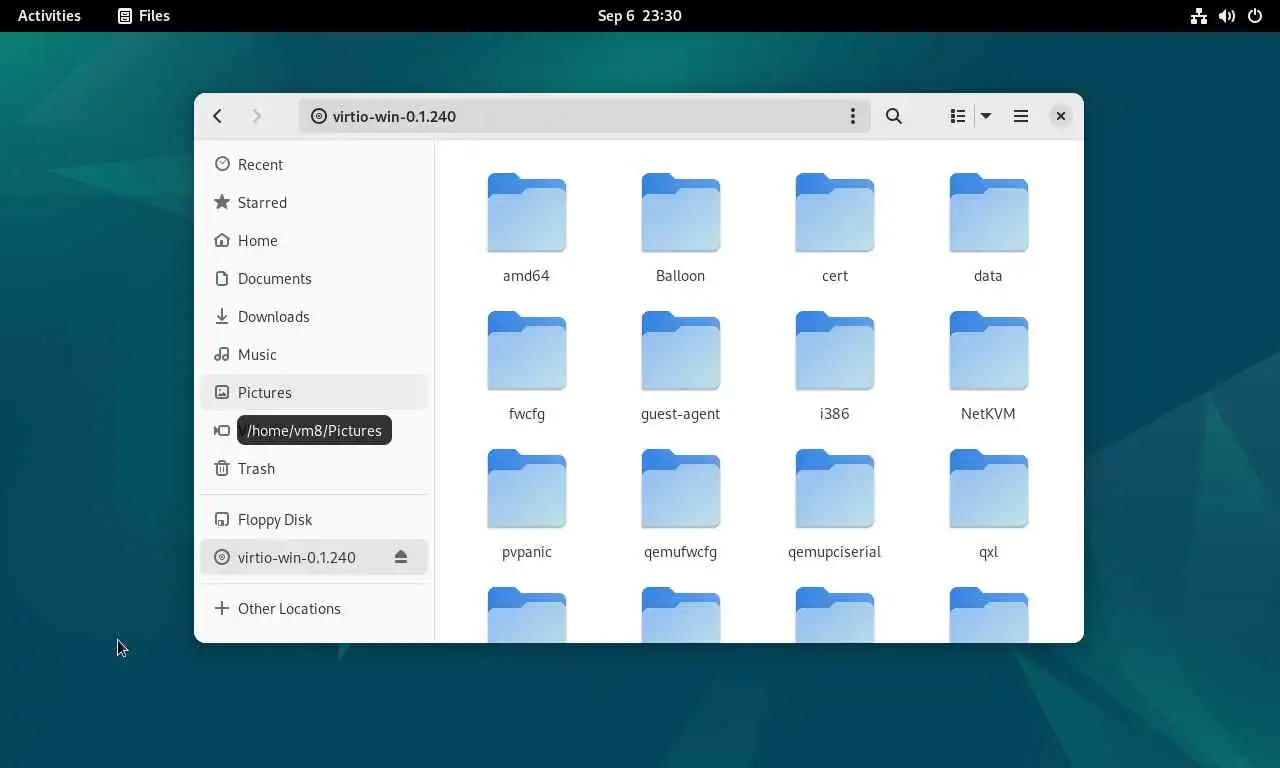This screenshot has height=768, width=1280.
Task: Click the virtio-win-0.1.240 path bar
Action: click(584, 116)
